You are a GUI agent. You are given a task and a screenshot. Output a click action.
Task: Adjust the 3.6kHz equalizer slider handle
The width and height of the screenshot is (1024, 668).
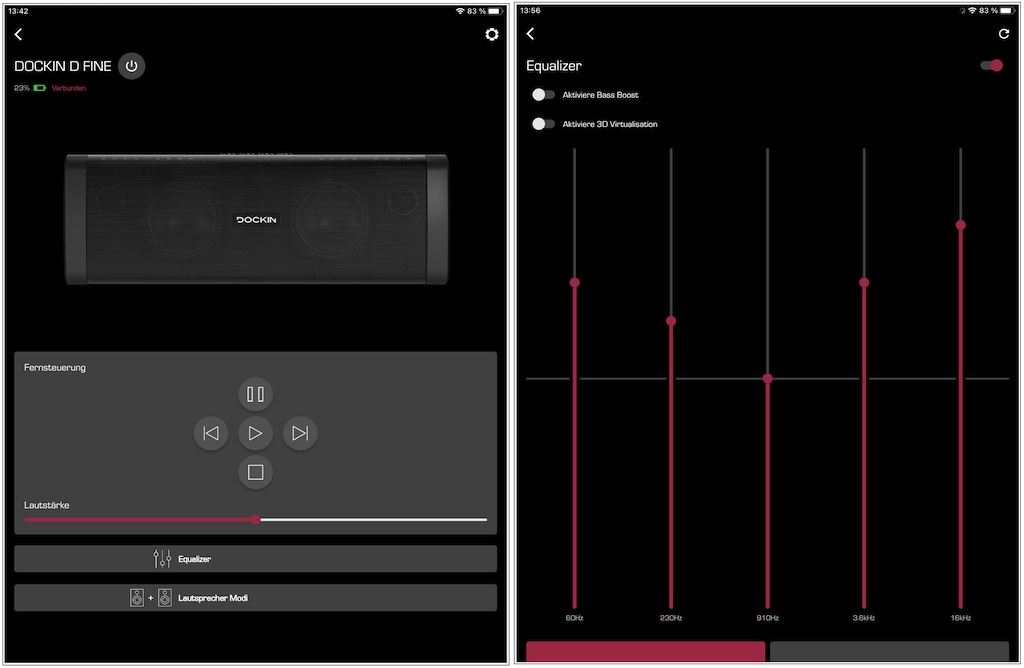point(864,283)
